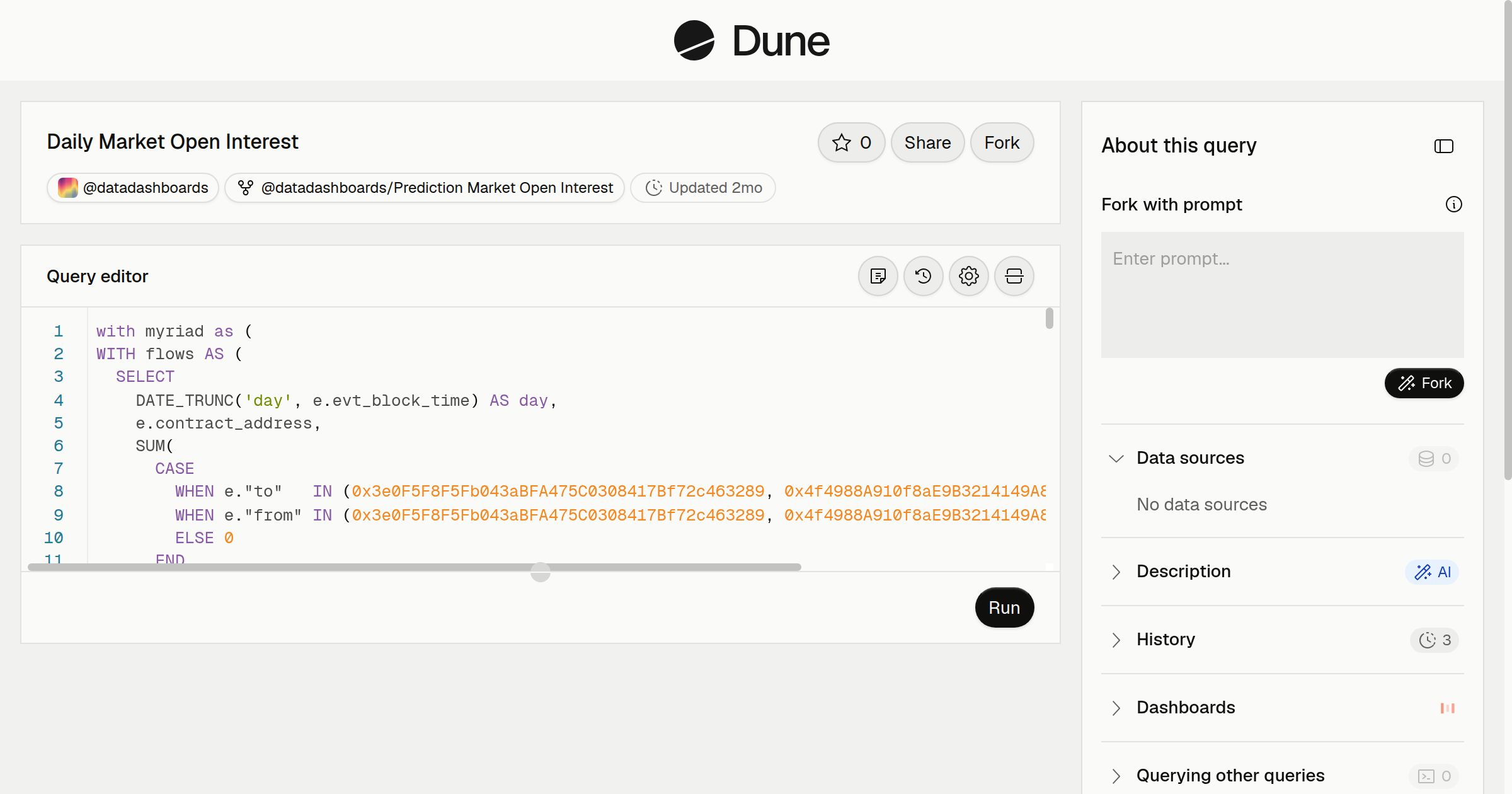The width and height of the screenshot is (1512, 794).
Task: Click the Query editor heading
Action: pyautogui.click(x=98, y=276)
